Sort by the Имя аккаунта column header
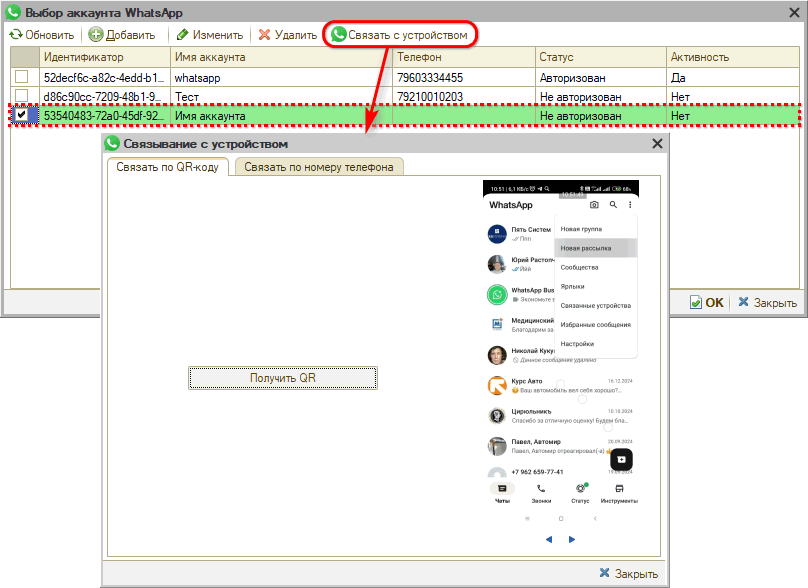This screenshot has width=808, height=588. click(281, 57)
